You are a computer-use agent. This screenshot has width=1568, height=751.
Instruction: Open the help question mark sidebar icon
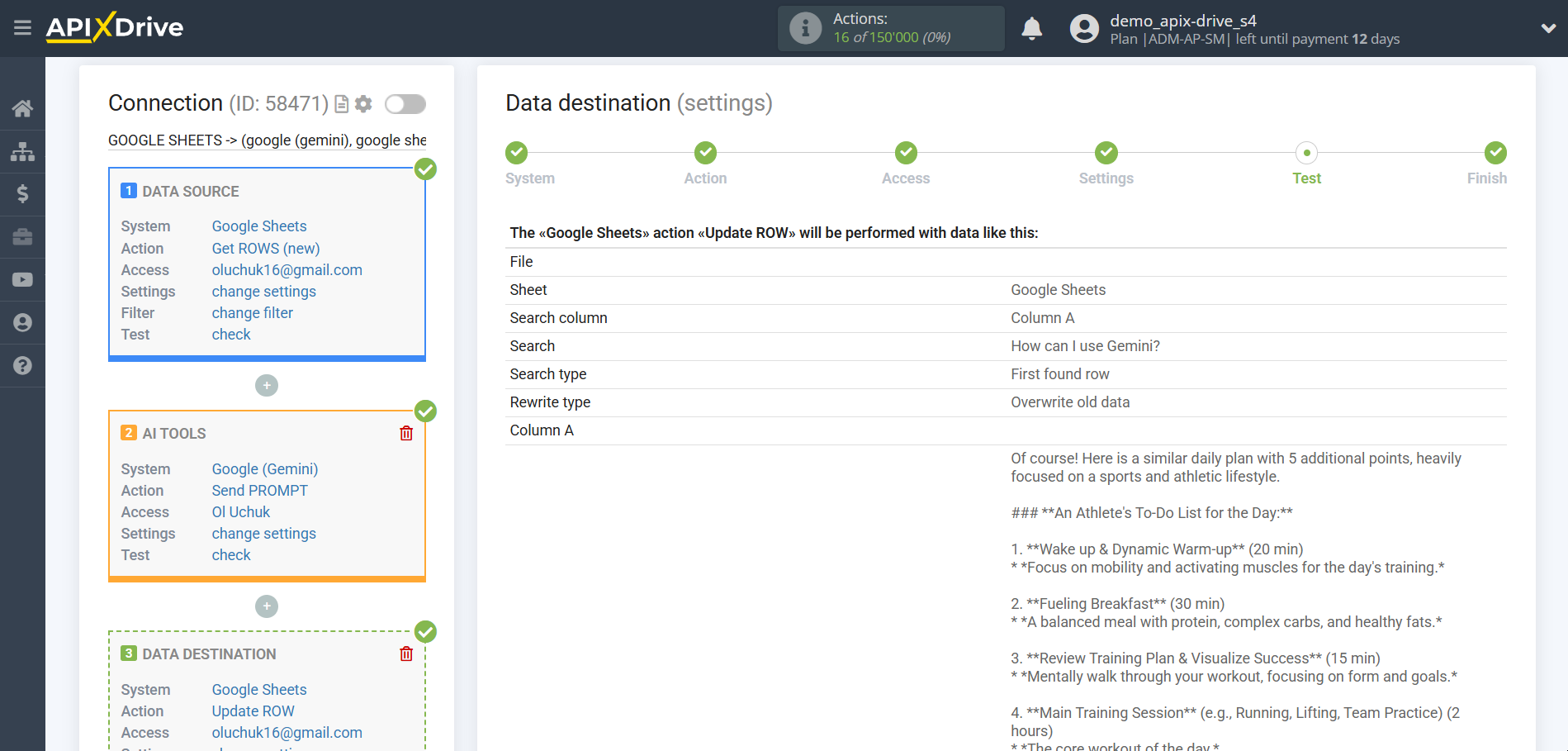(22, 365)
